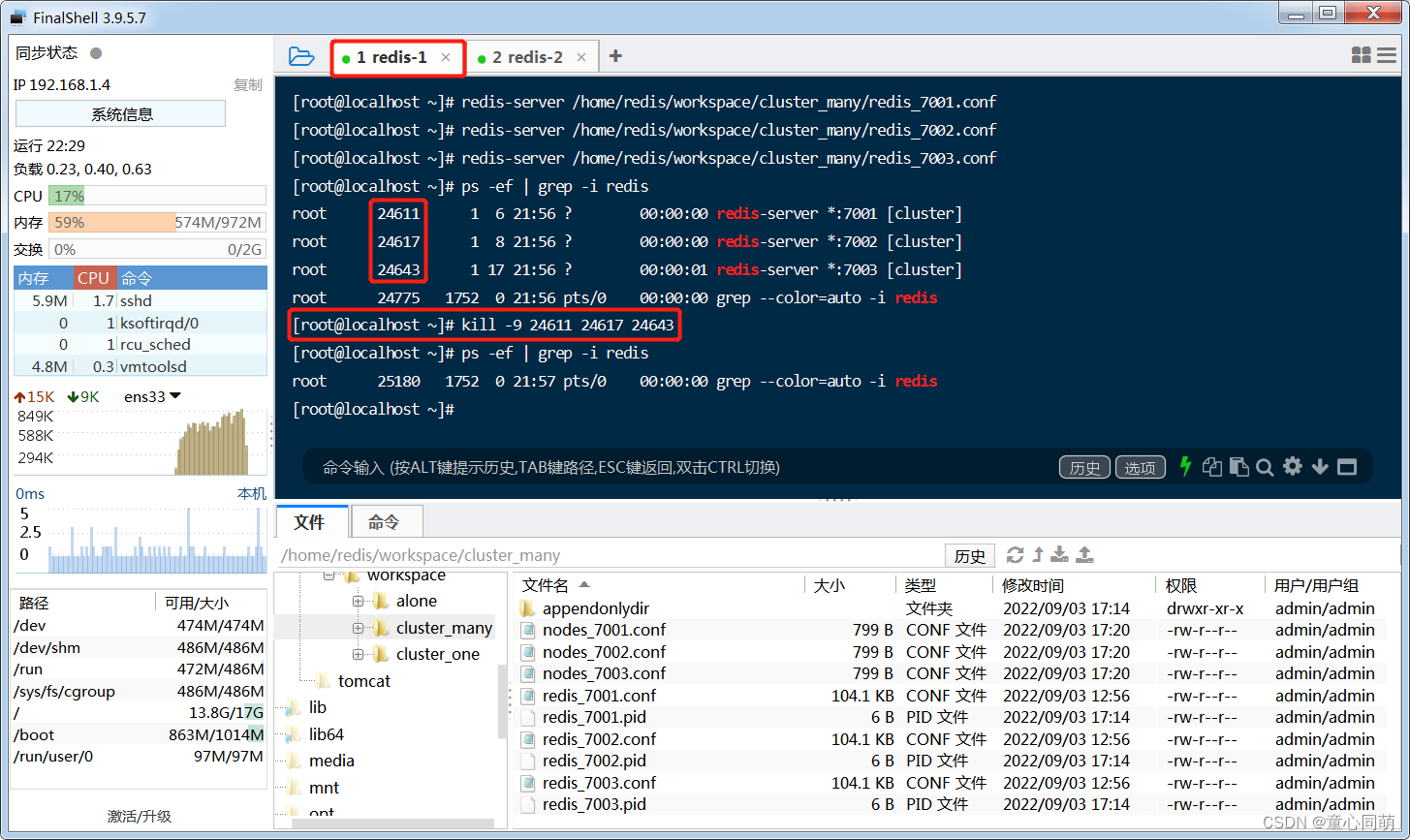Click the redis_7001.pid file icon
Image resolution: width=1410 pixels, height=840 pixels.
coord(527,717)
